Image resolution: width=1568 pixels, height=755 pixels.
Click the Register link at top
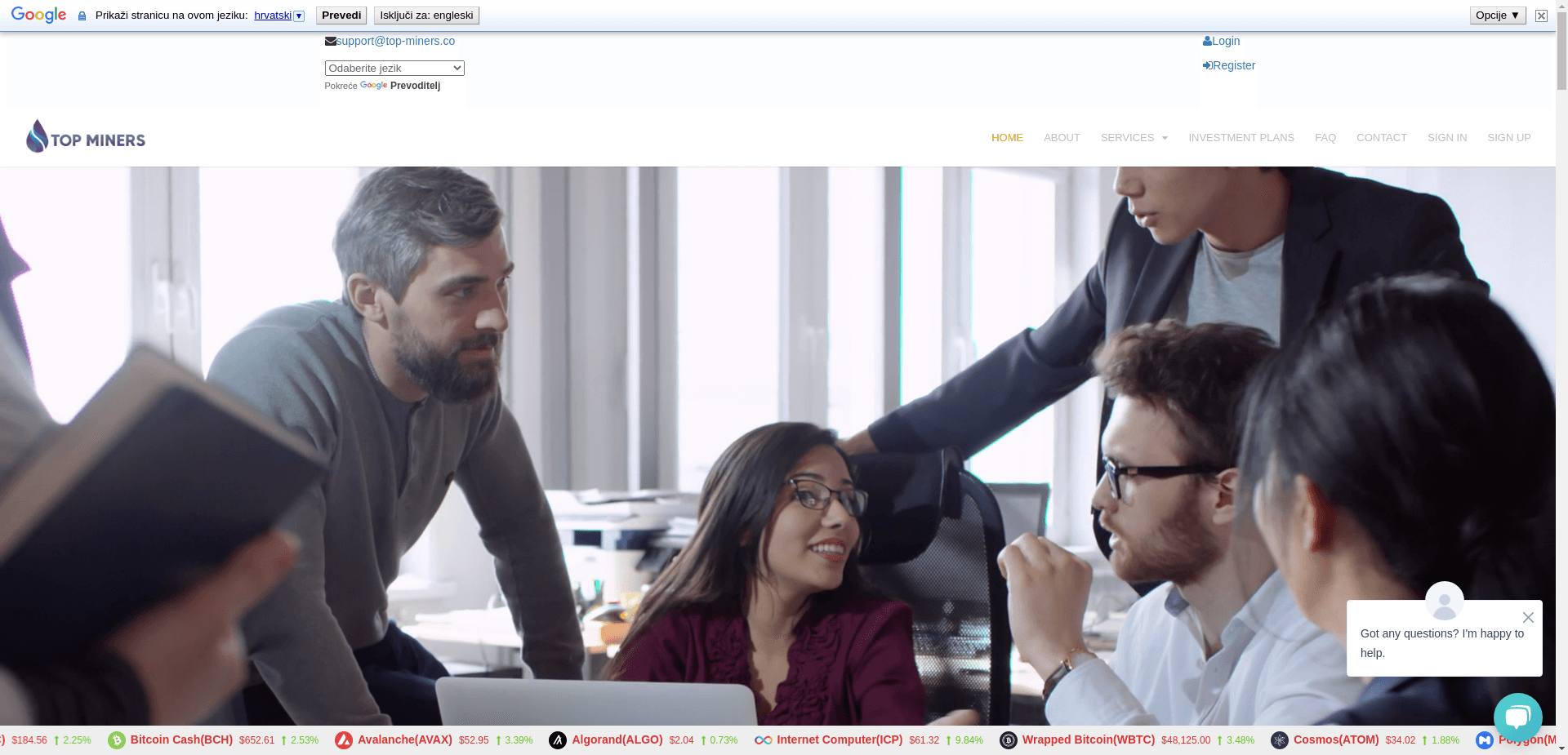tap(1233, 65)
